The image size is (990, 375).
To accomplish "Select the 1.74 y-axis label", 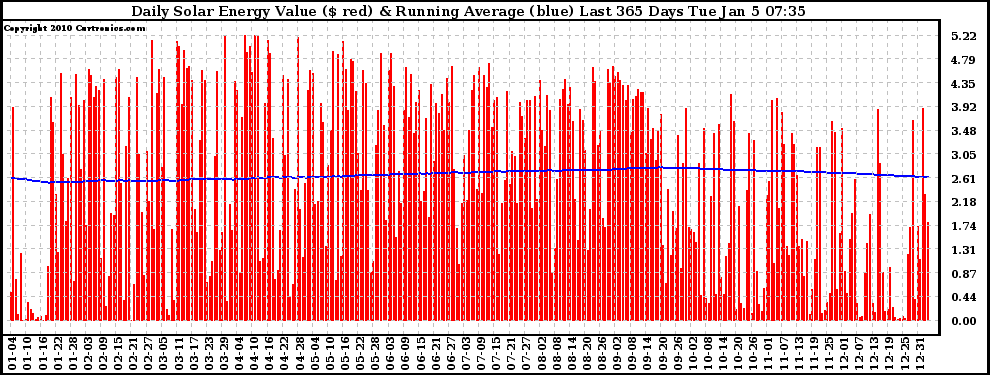I will pos(963,227).
